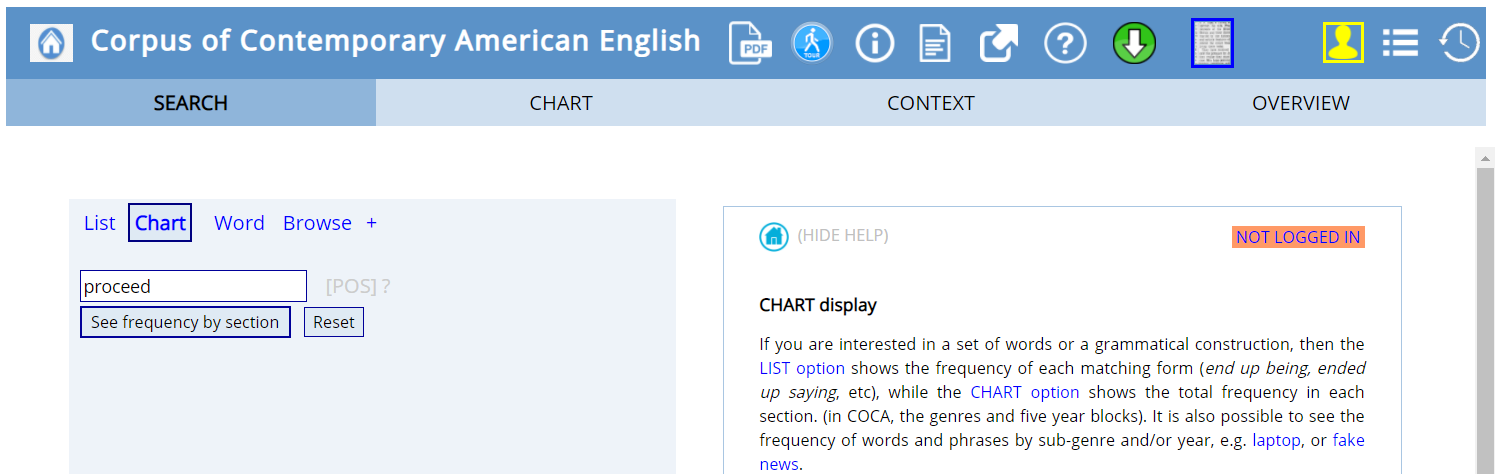Select the Browse search option

tap(317, 223)
